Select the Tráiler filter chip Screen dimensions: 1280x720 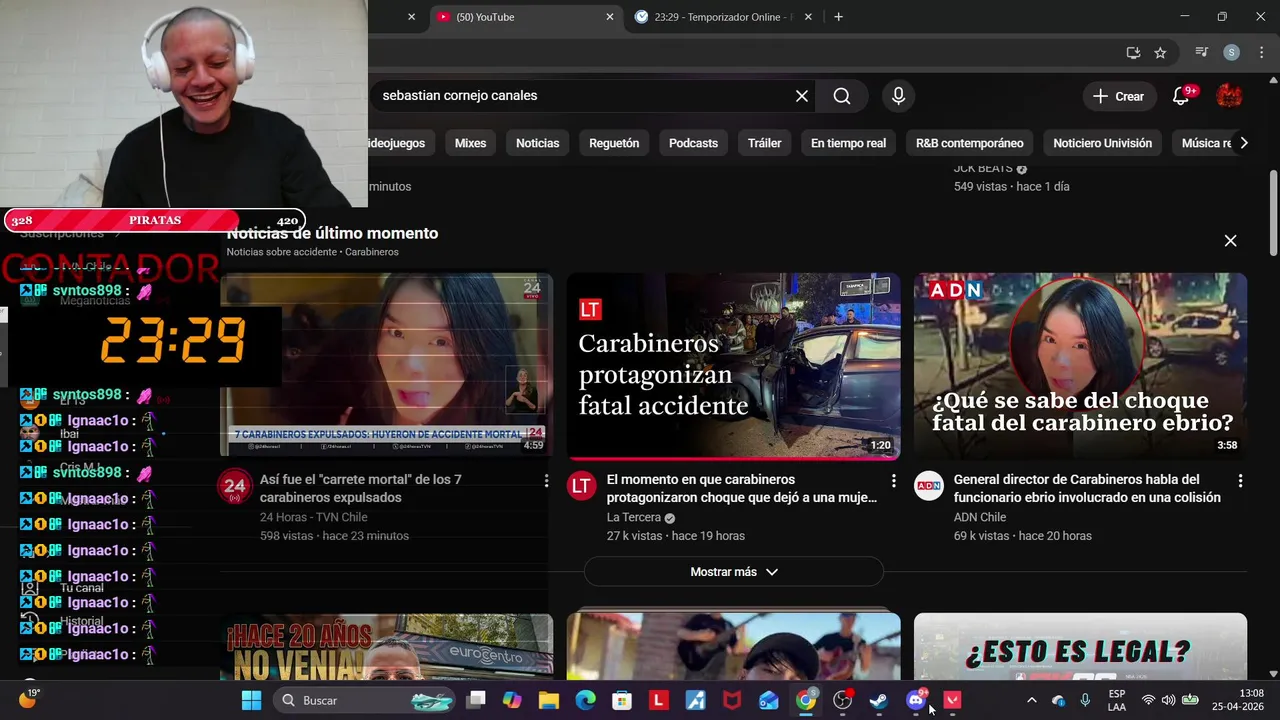(764, 143)
